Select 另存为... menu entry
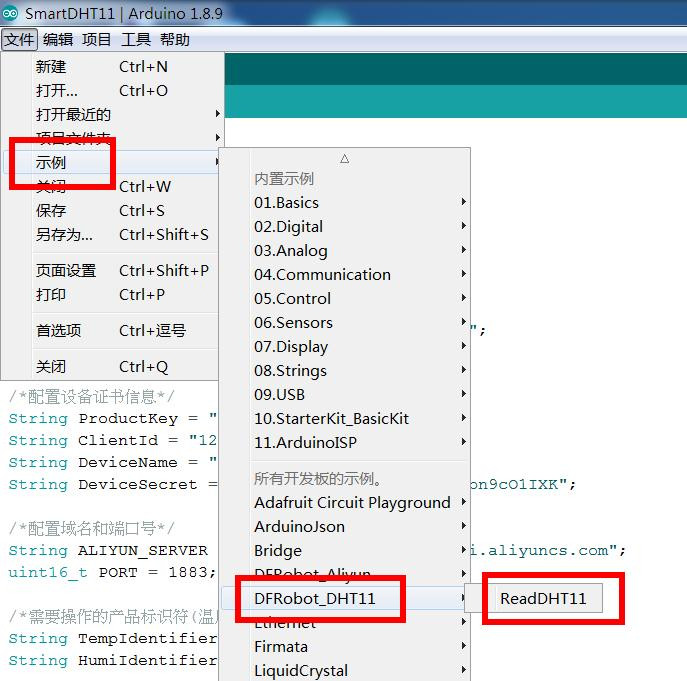Image resolution: width=687 pixels, height=681 pixels. (x=112, y=235)
